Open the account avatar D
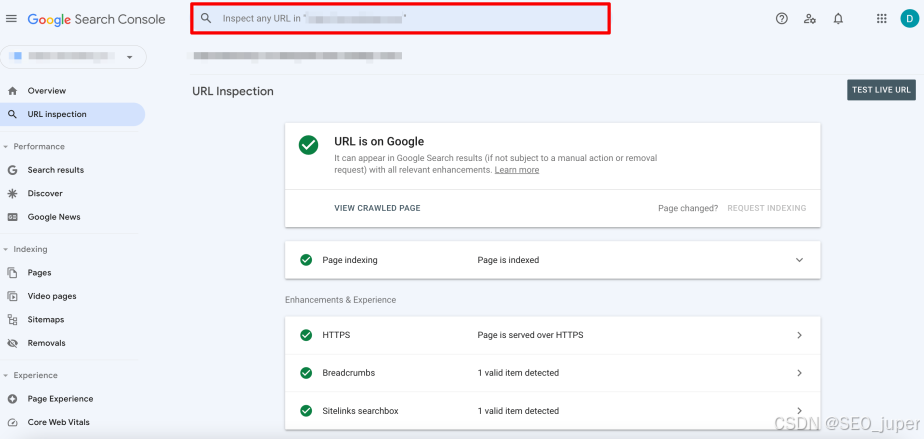 [x=909, y=18]
